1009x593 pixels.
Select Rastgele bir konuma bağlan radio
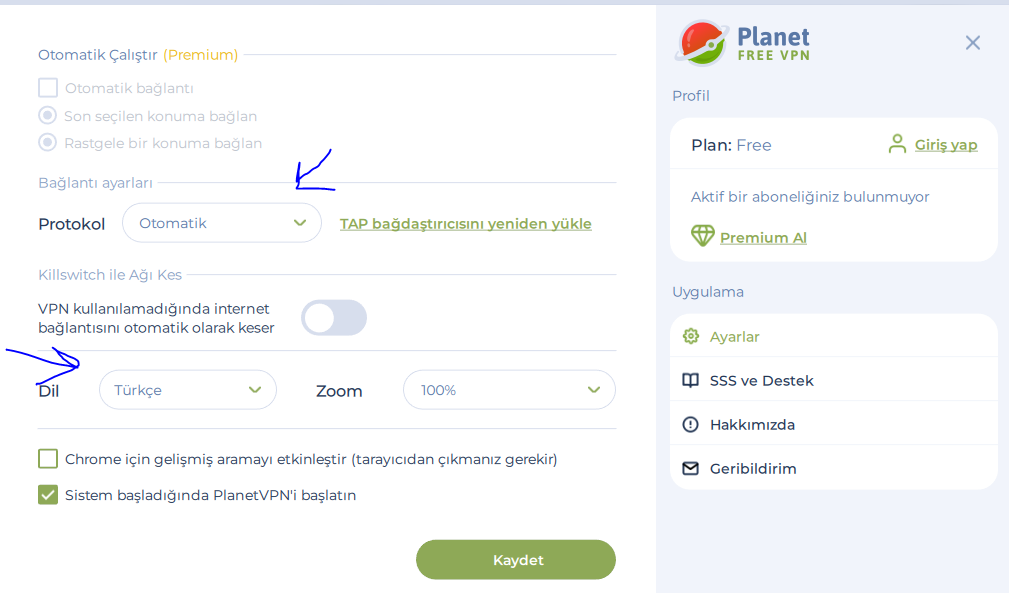47,142
